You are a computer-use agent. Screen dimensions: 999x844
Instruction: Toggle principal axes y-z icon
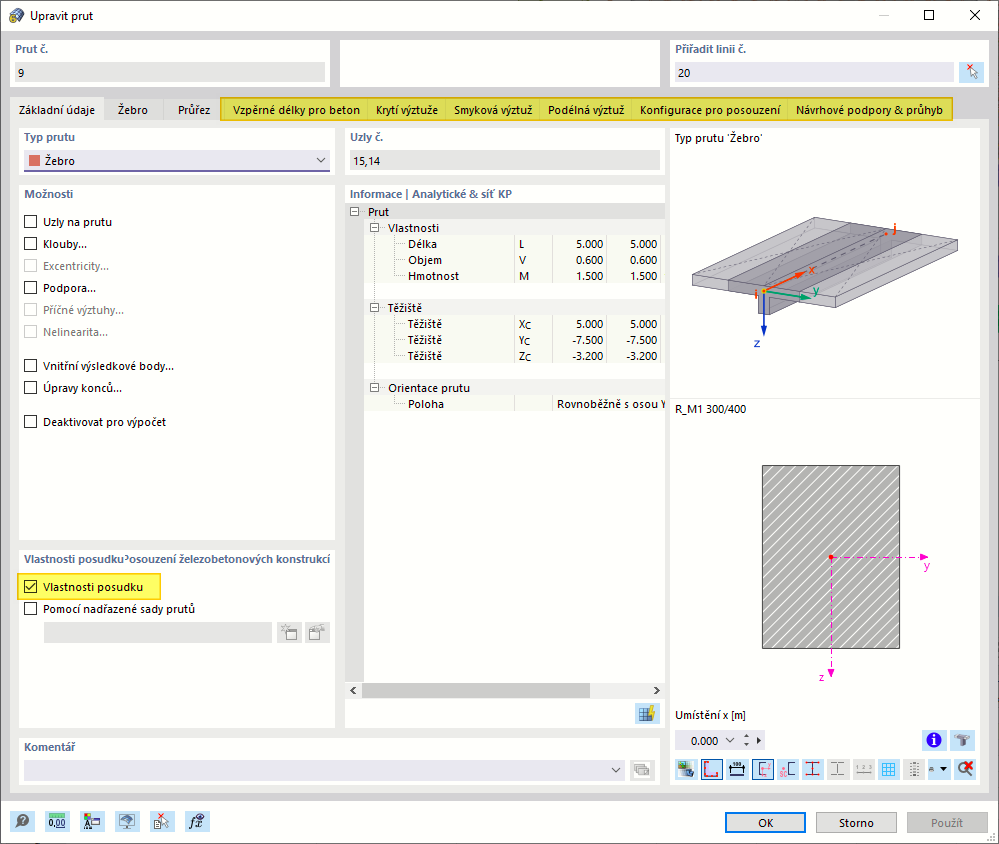(x=762, y=769)
